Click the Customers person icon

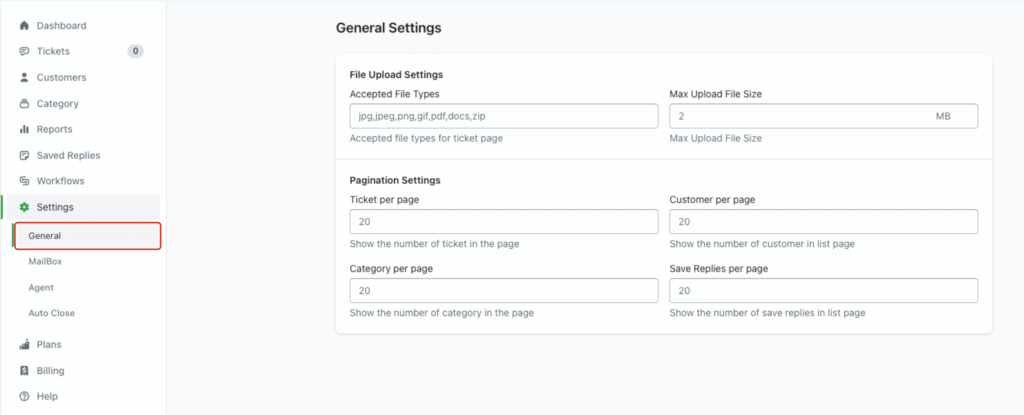click(x=24, y=77)
